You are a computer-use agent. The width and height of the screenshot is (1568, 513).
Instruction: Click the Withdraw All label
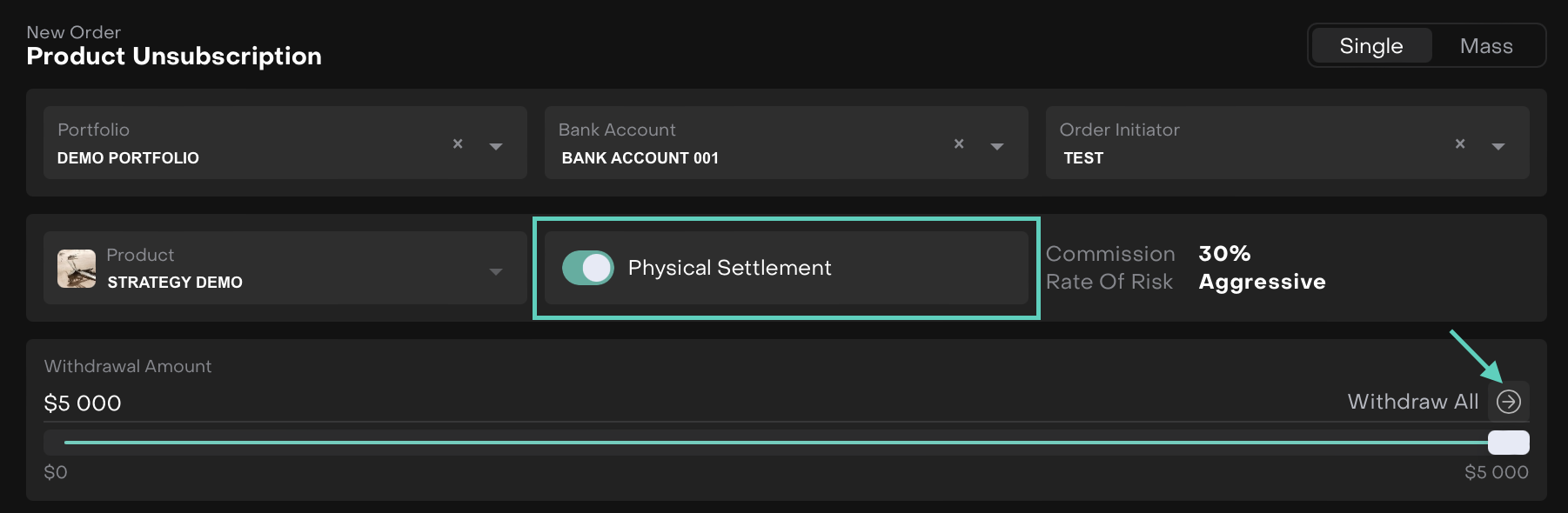coord(1412,402)
